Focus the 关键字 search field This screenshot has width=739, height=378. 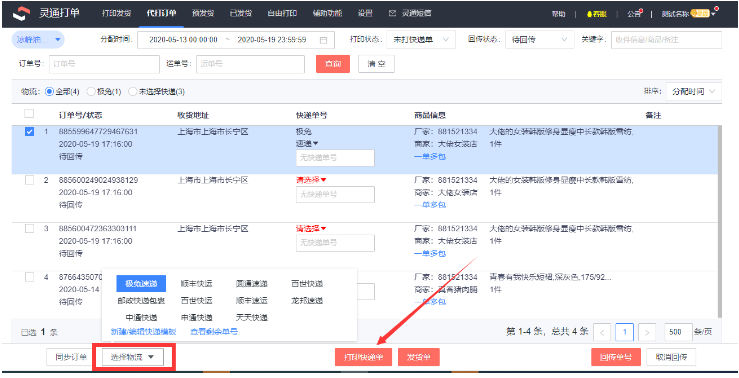[666, 40]
